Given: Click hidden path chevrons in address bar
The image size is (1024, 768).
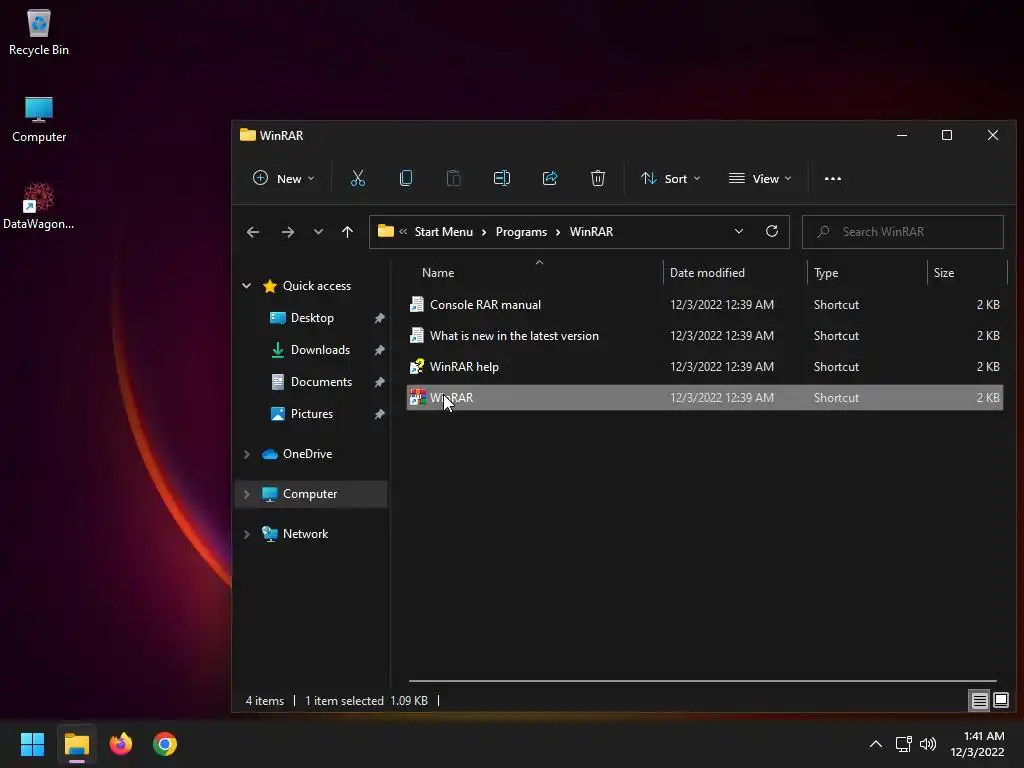Looking at the screenshot, I should [x=403, y=231].
